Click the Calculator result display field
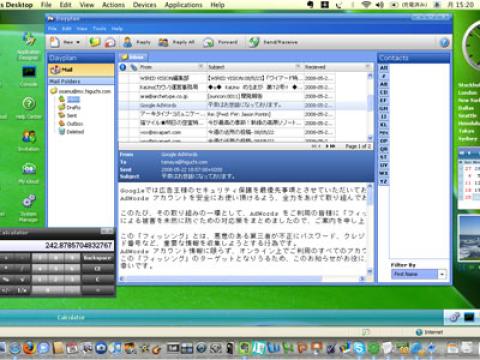This screenshot has height=360, width=480. pos(57,246)
